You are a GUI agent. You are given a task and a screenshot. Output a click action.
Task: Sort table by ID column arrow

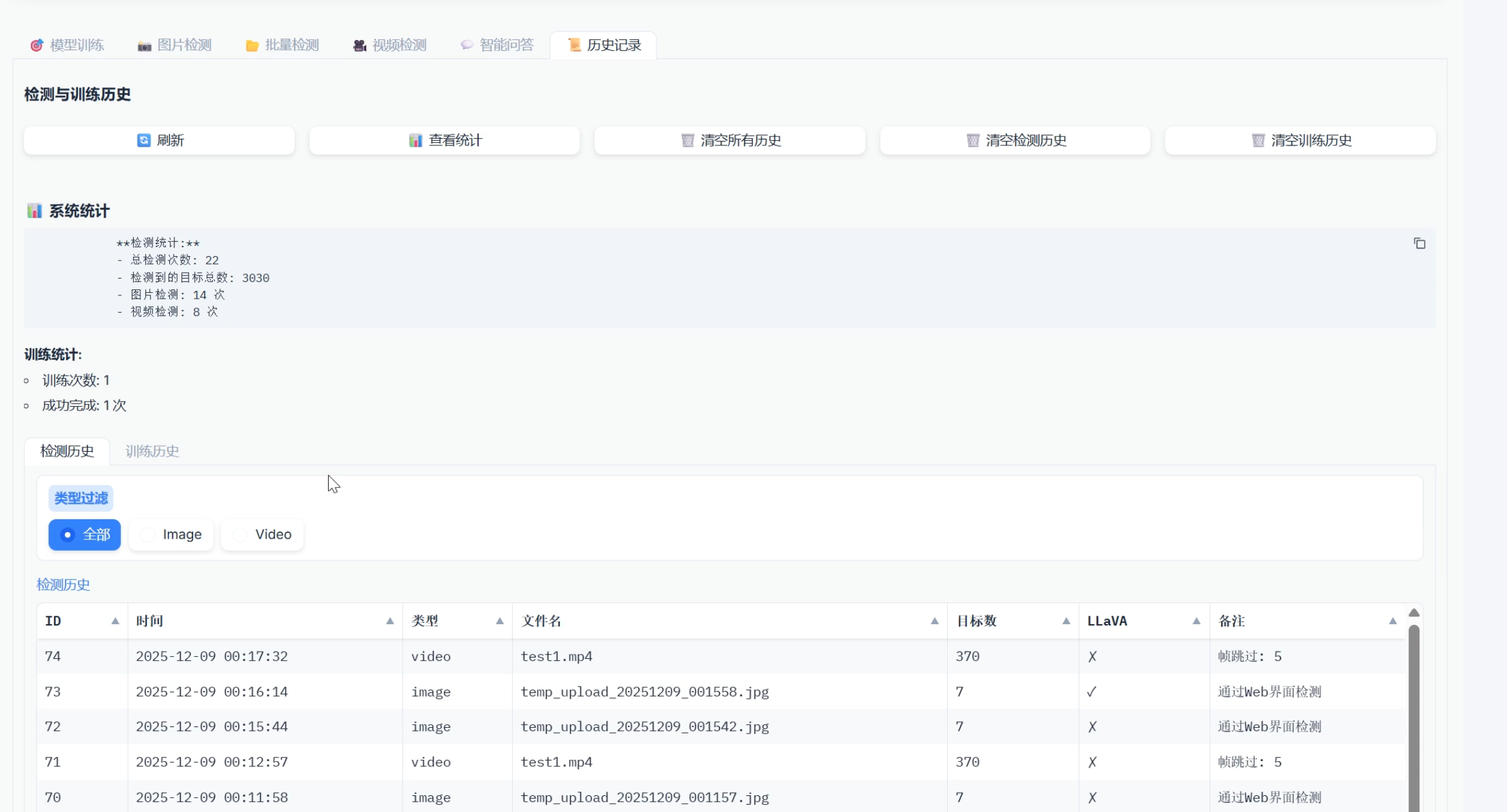point(115,621)
